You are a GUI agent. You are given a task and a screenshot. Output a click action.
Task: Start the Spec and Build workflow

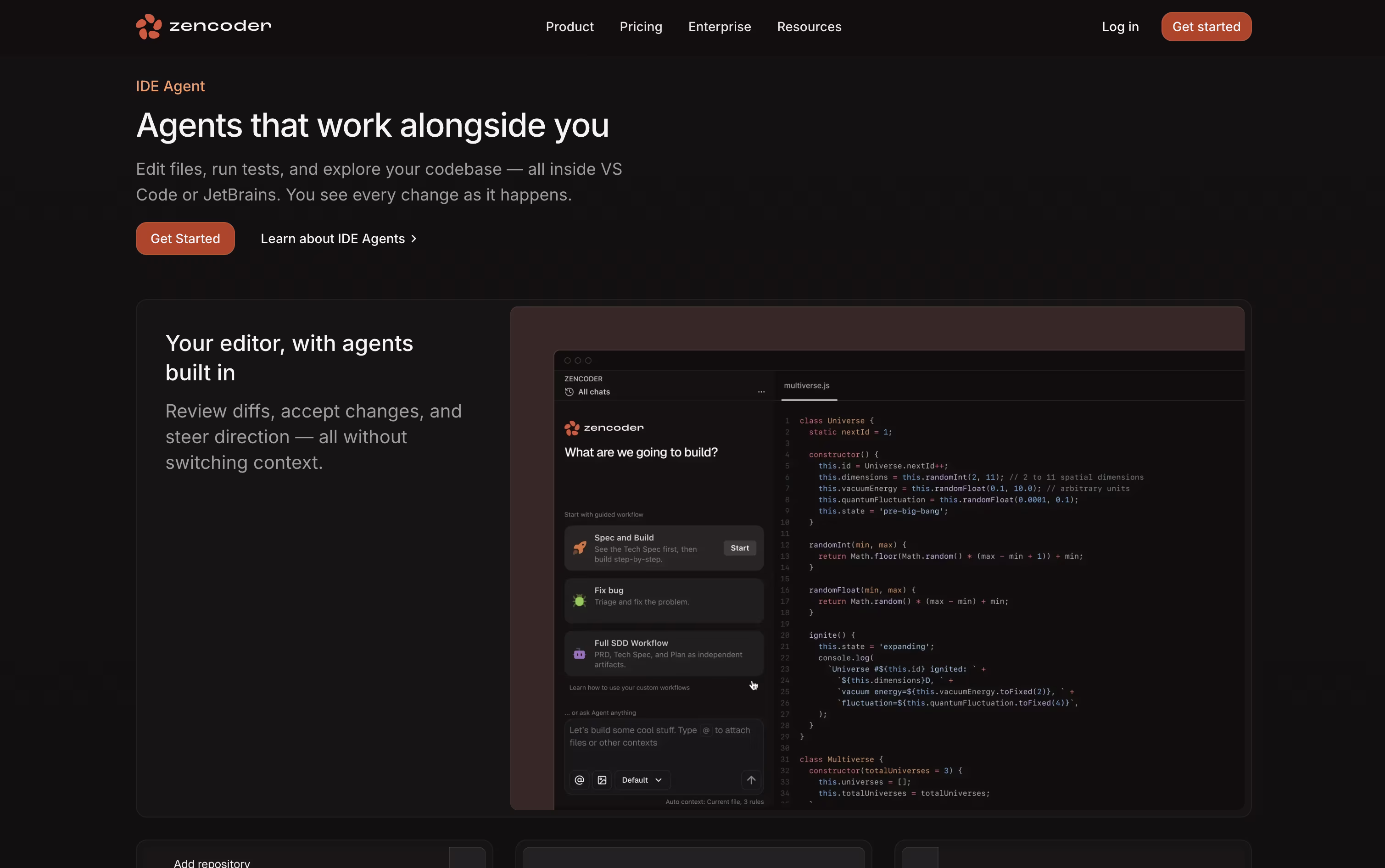[x=740, y=548]
